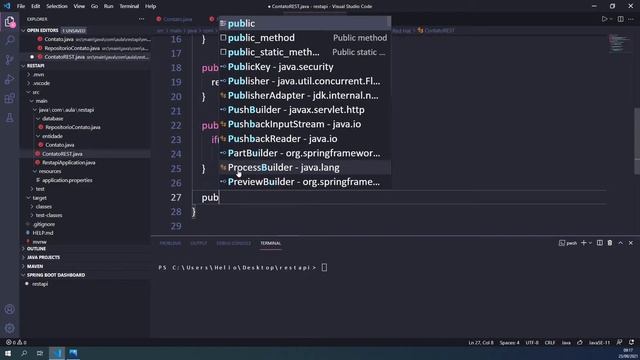The width and height of the screenshot is (640, 360).
Task: Open RepositorioContato.java in file tree
Action: point(73,127)
